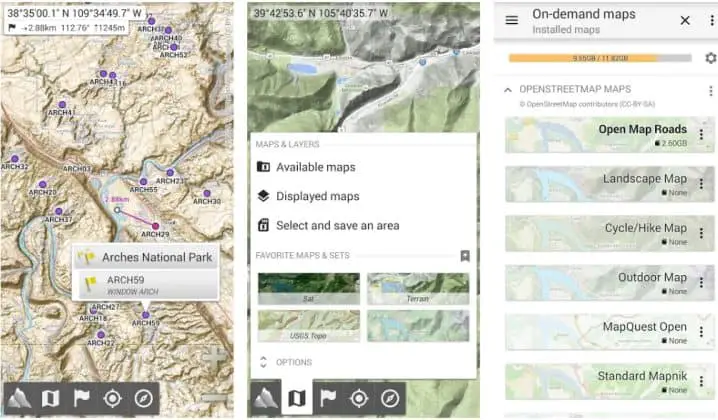Tap the compass icon in left toolbar
This screenshot has width=718, height=420.
[145, 398]
